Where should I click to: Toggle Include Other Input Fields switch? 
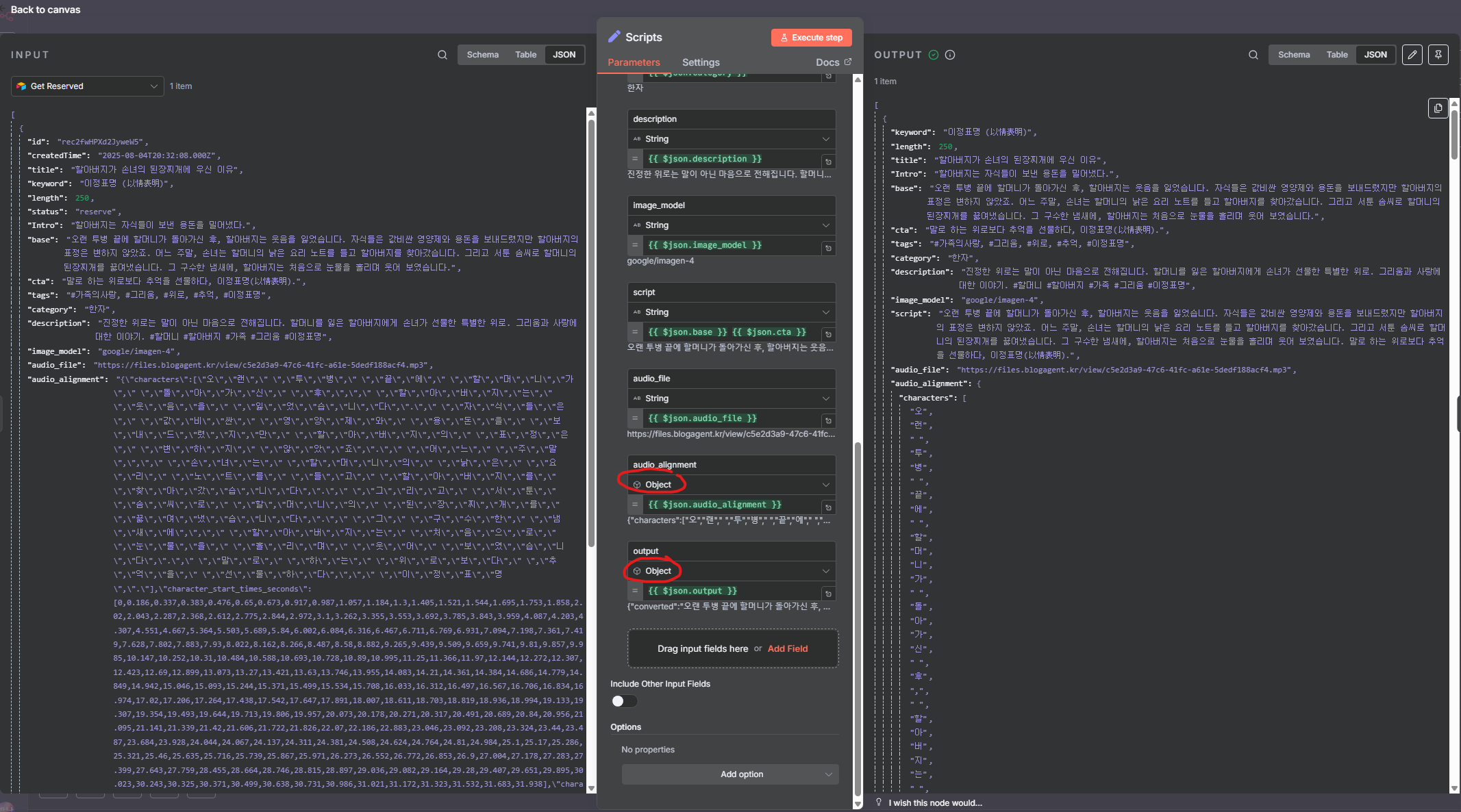point(623,701)
